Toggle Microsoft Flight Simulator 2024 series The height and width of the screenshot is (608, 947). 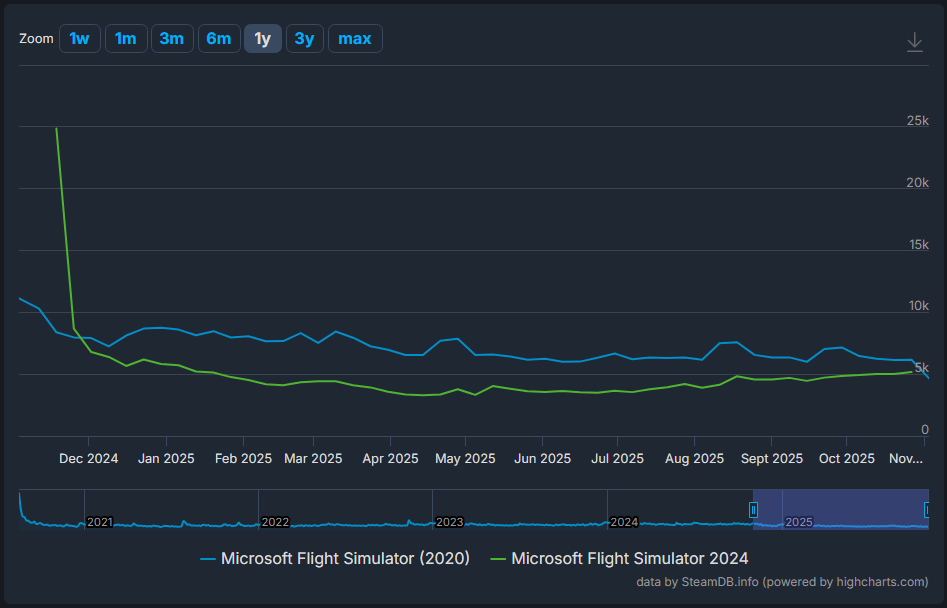619,559
